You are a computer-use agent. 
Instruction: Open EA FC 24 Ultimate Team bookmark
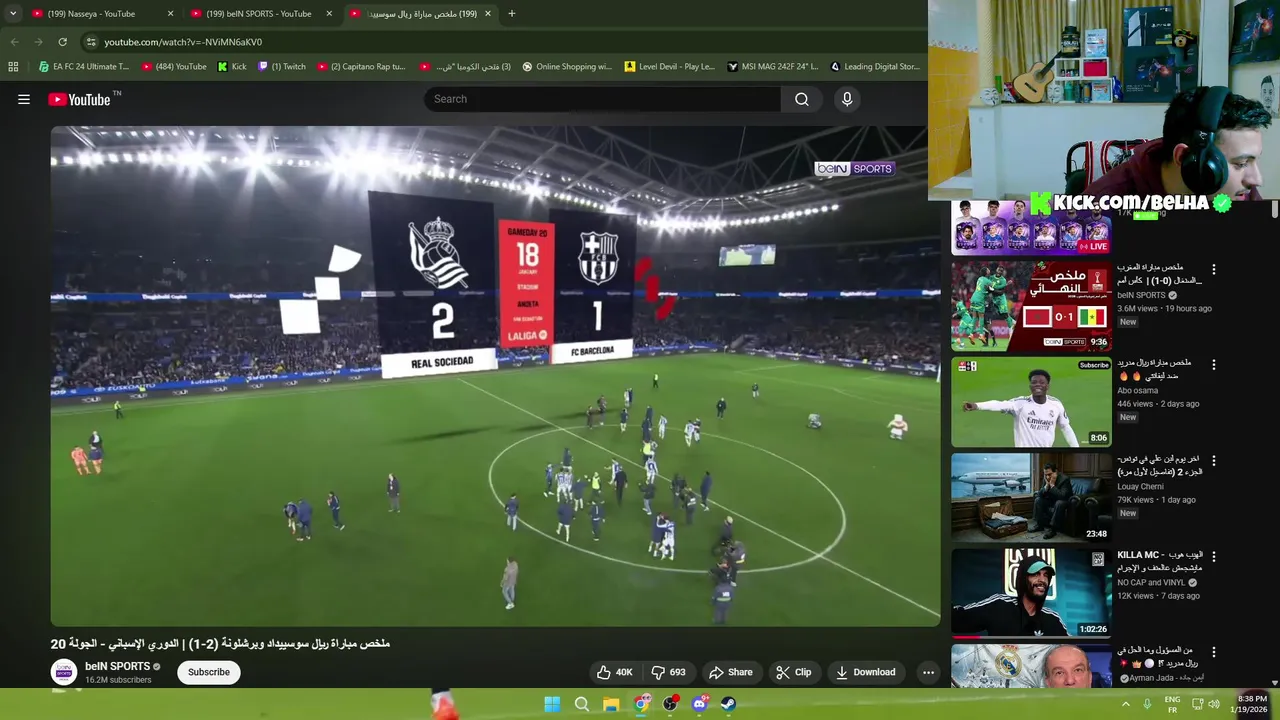tap(84, 67)
